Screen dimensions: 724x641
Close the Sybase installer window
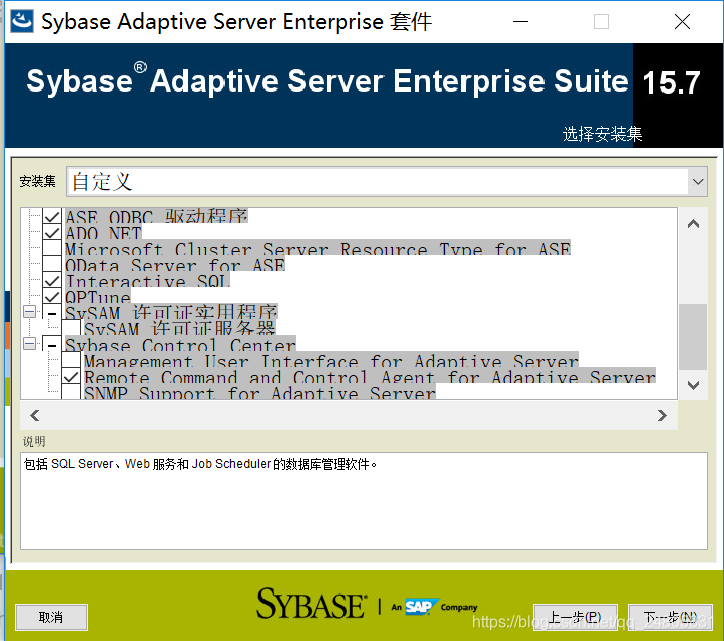pyautogui.click(x=682, y=21)
